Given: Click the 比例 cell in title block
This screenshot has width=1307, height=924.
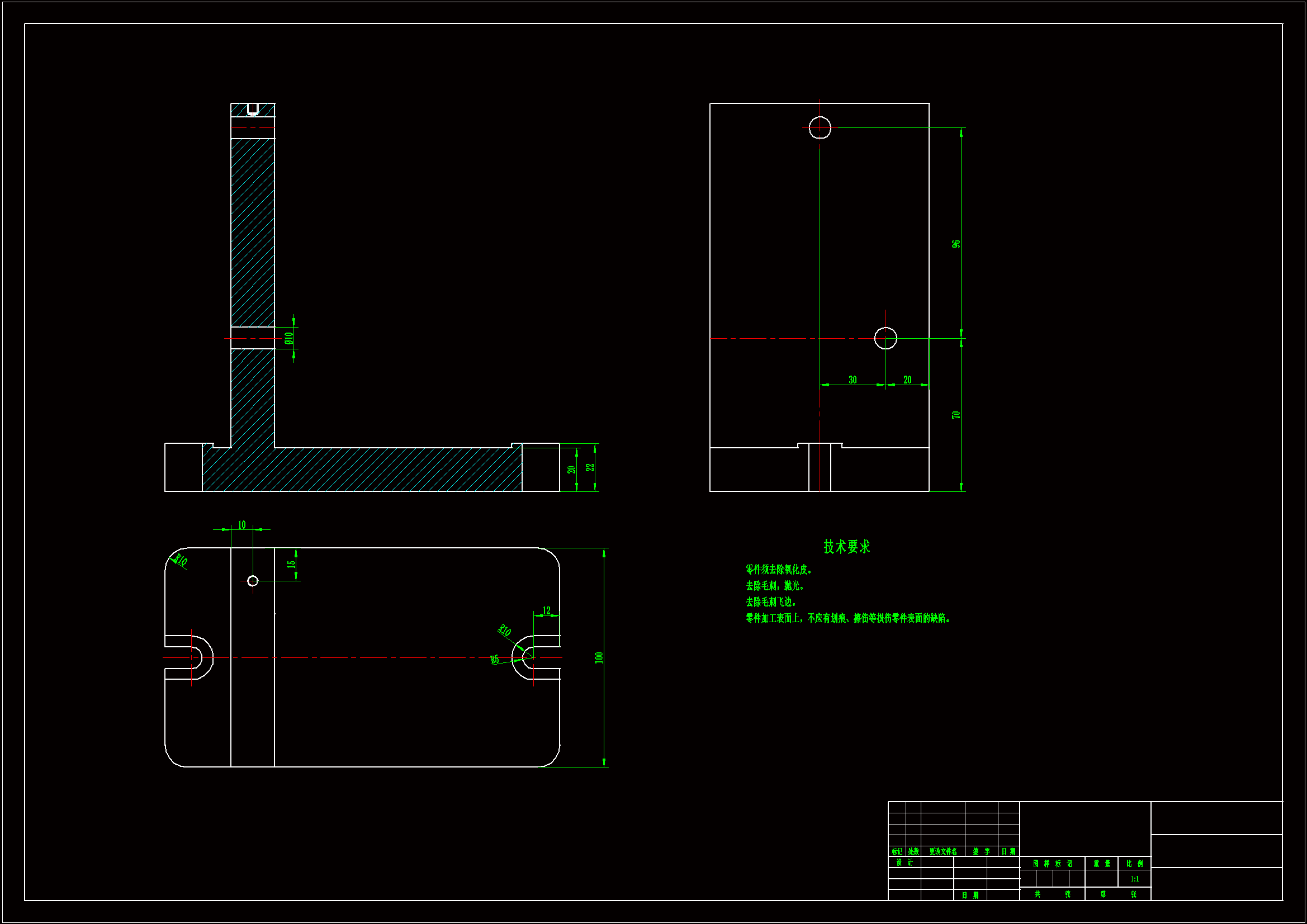Looking at the screenshot, I should (1134, 864).
